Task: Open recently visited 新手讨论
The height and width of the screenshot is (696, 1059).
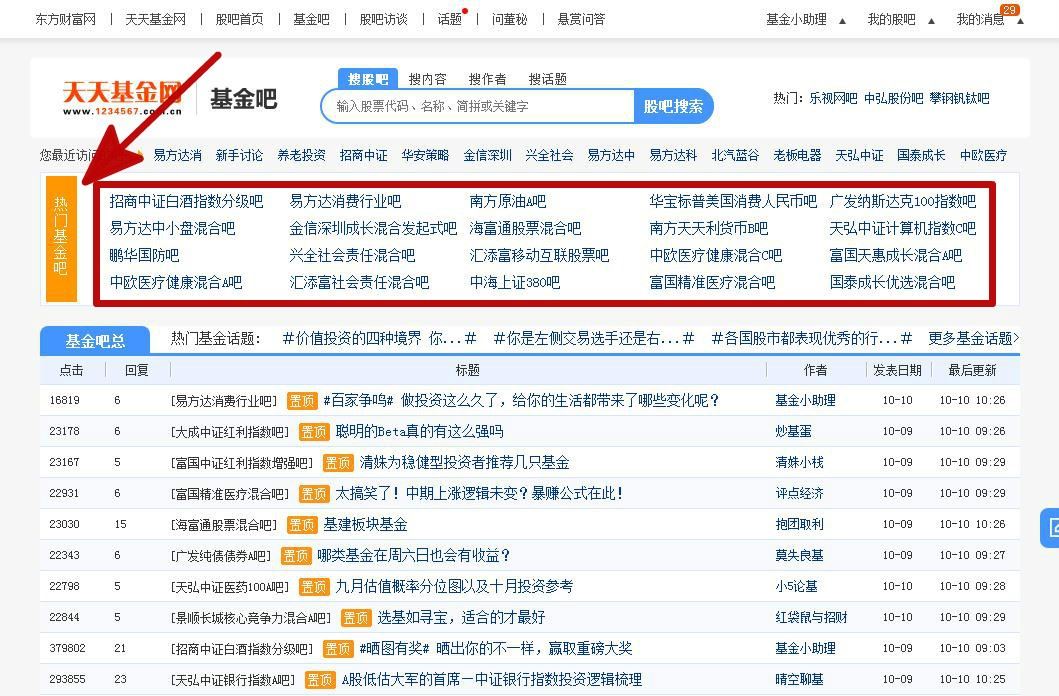Action: (x=239, y=155)
